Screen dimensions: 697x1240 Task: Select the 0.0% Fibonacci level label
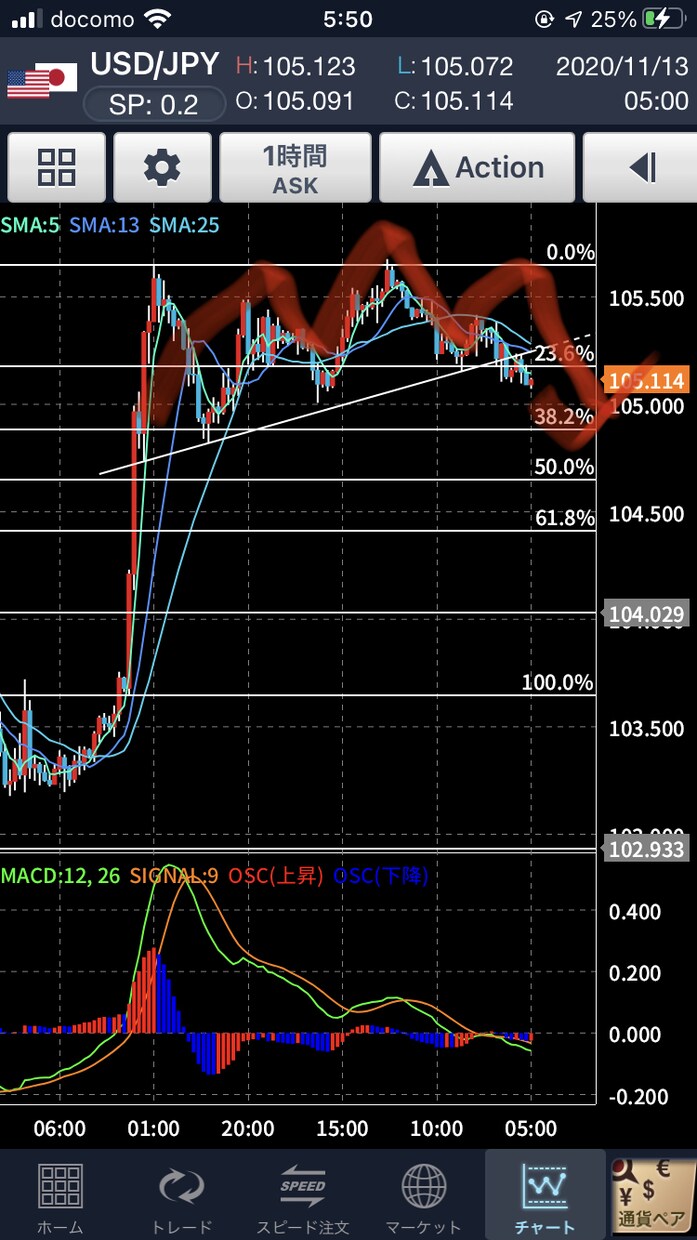pos(570,251)
